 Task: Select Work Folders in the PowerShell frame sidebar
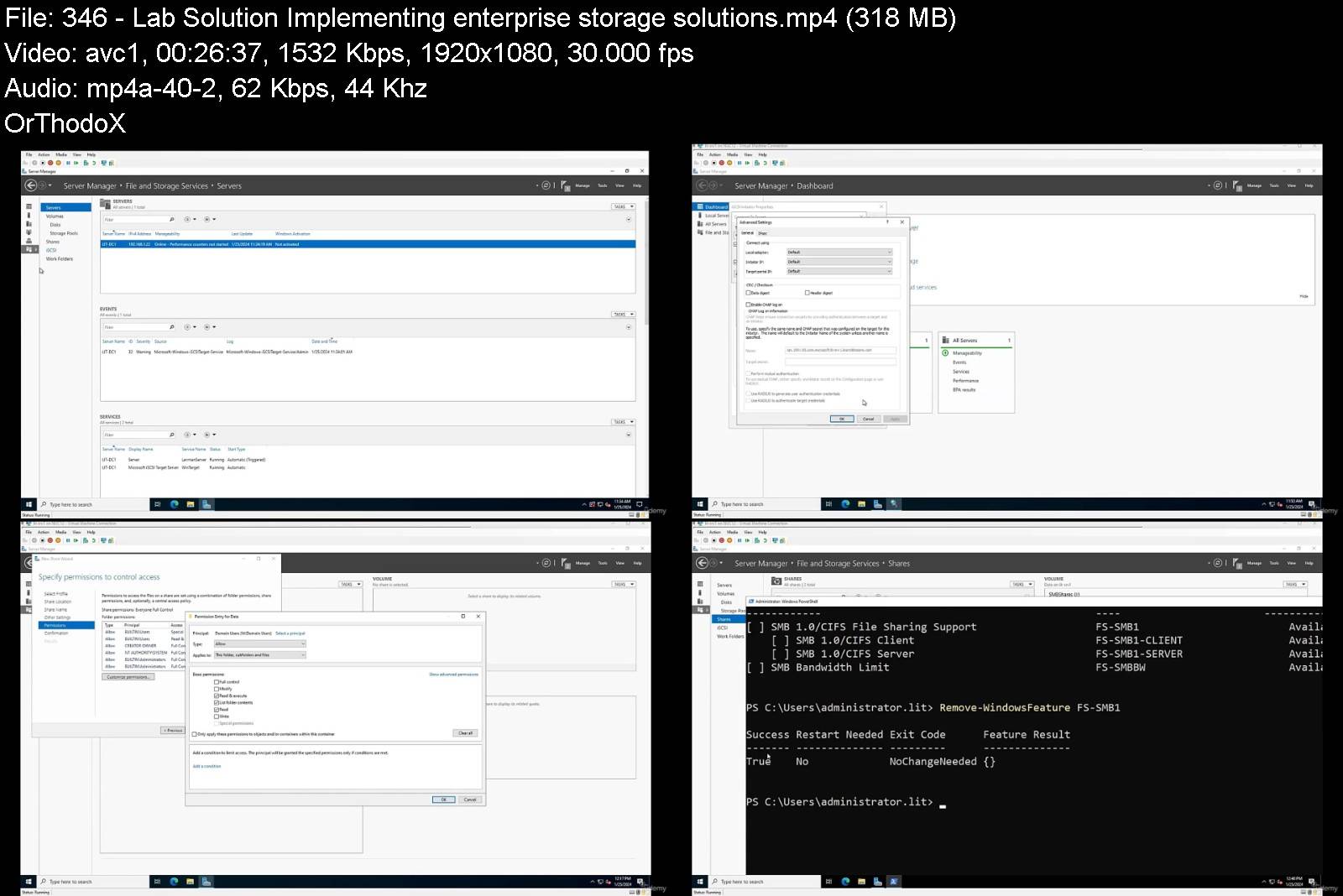(x=729, y=636)
